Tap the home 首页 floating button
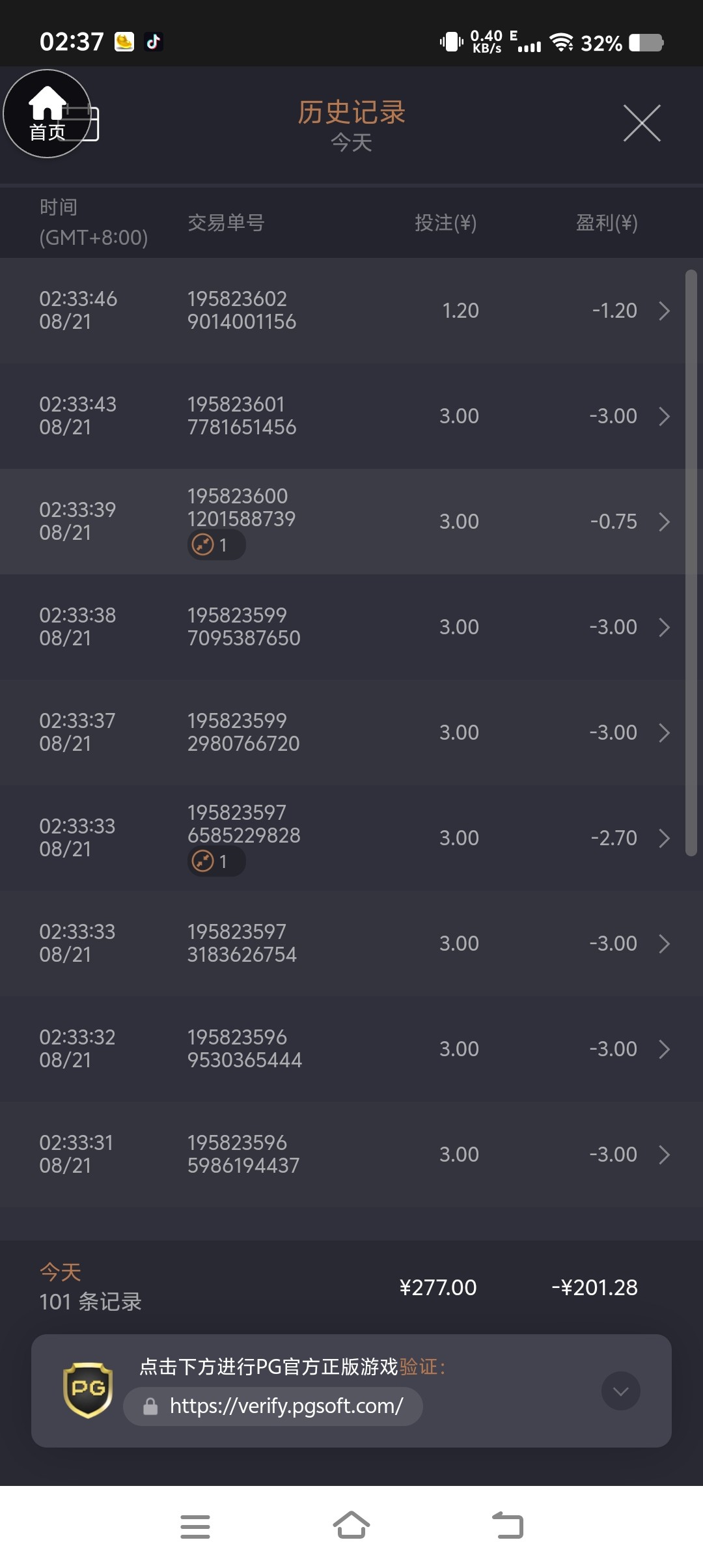This screenshot has width=703, height=1568. pyautogui.click(x=47, y=114)
